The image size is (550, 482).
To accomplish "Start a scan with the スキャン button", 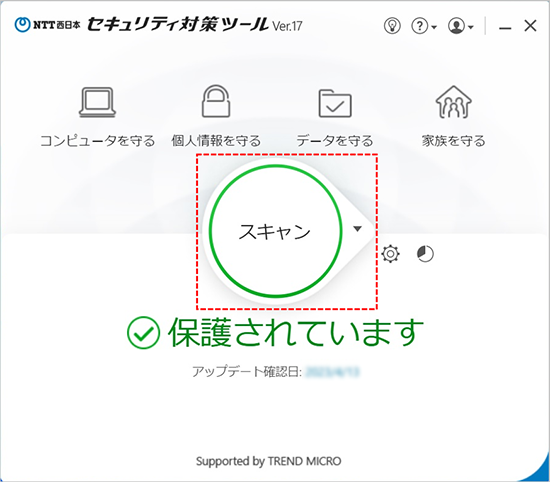I will coord(275,231).
